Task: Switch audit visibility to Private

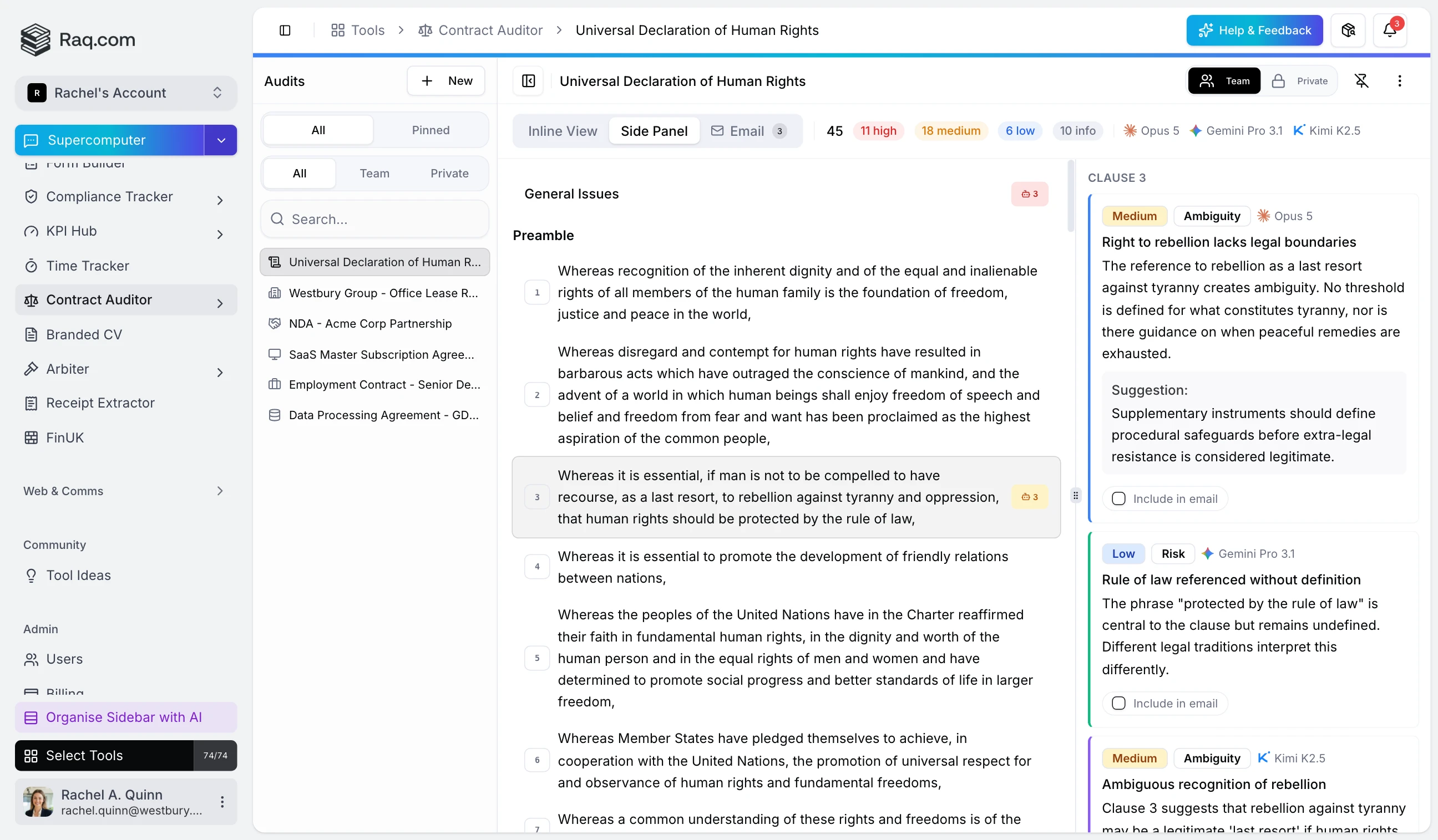Action: point(1300,81)
